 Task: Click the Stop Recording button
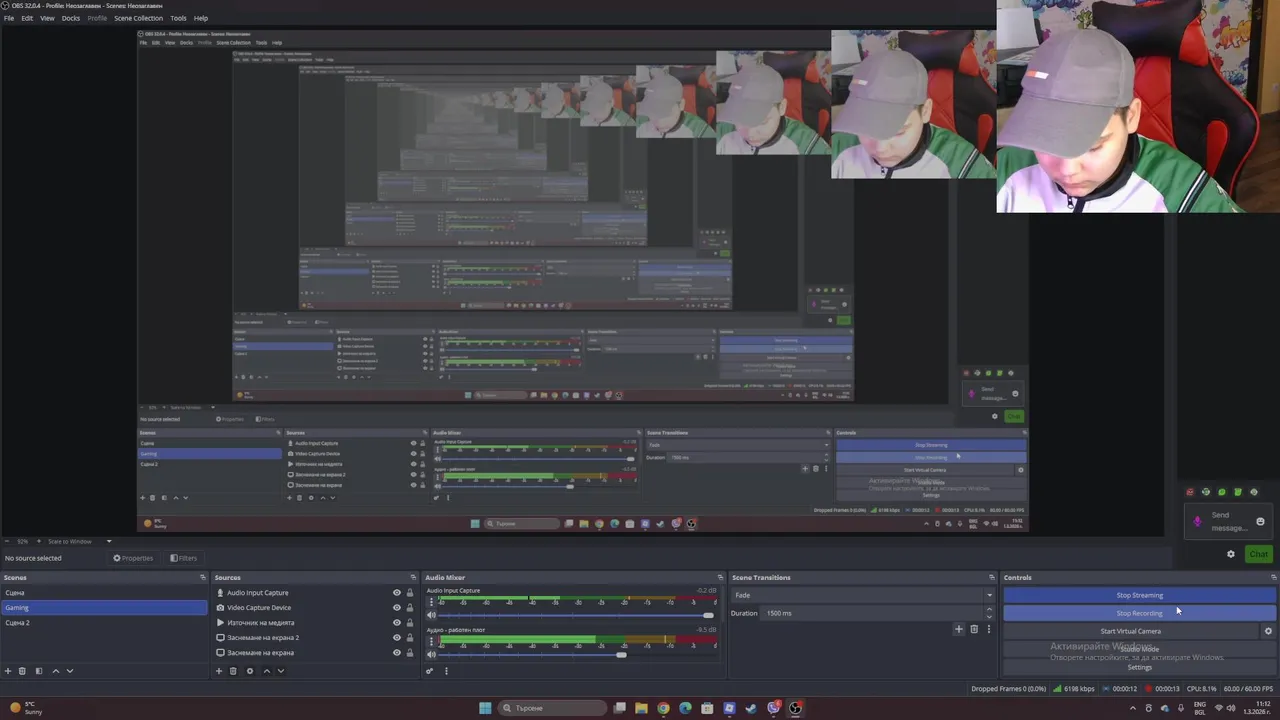coord(1140,613)
